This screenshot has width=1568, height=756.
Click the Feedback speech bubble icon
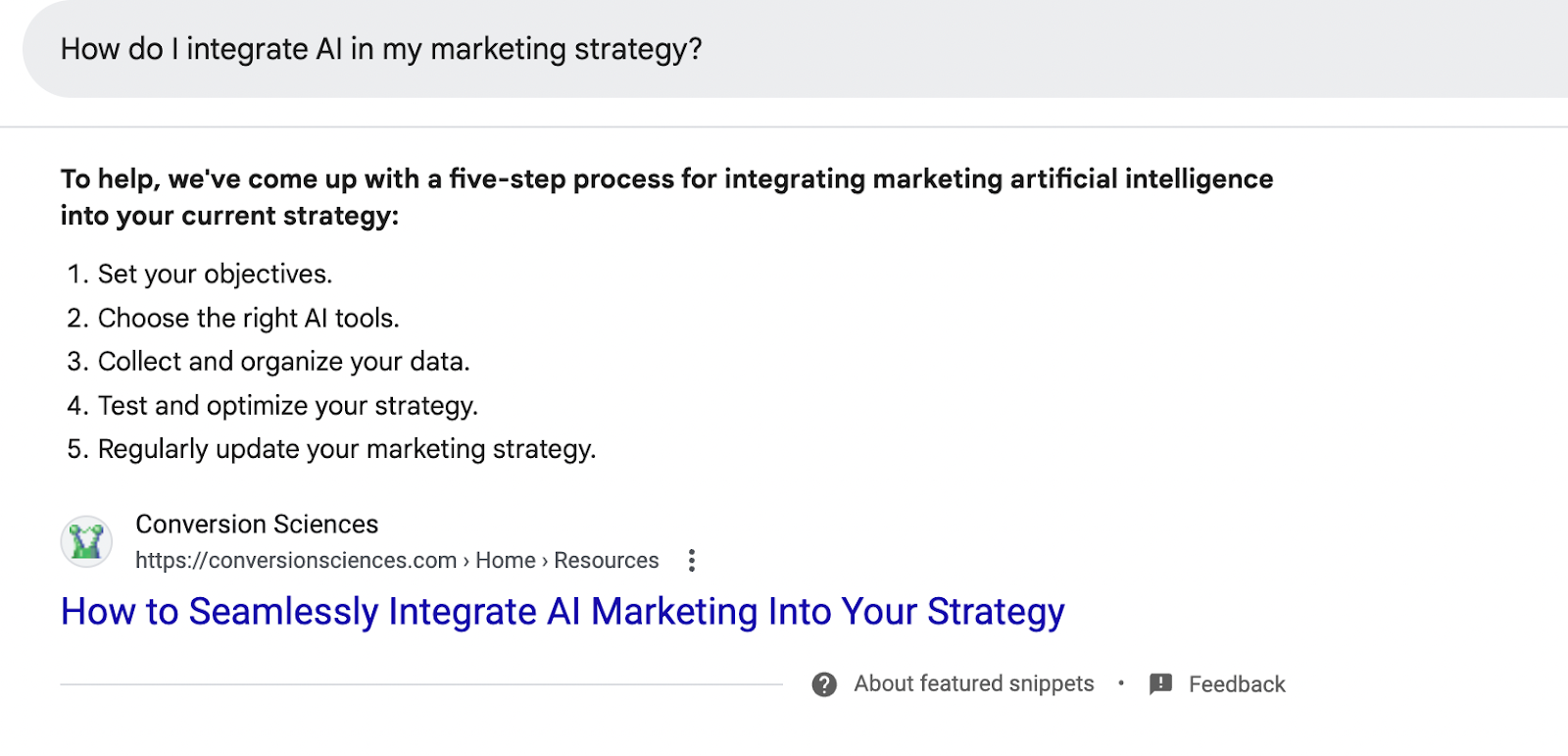pyautogui.click(x=1160, y=684)
